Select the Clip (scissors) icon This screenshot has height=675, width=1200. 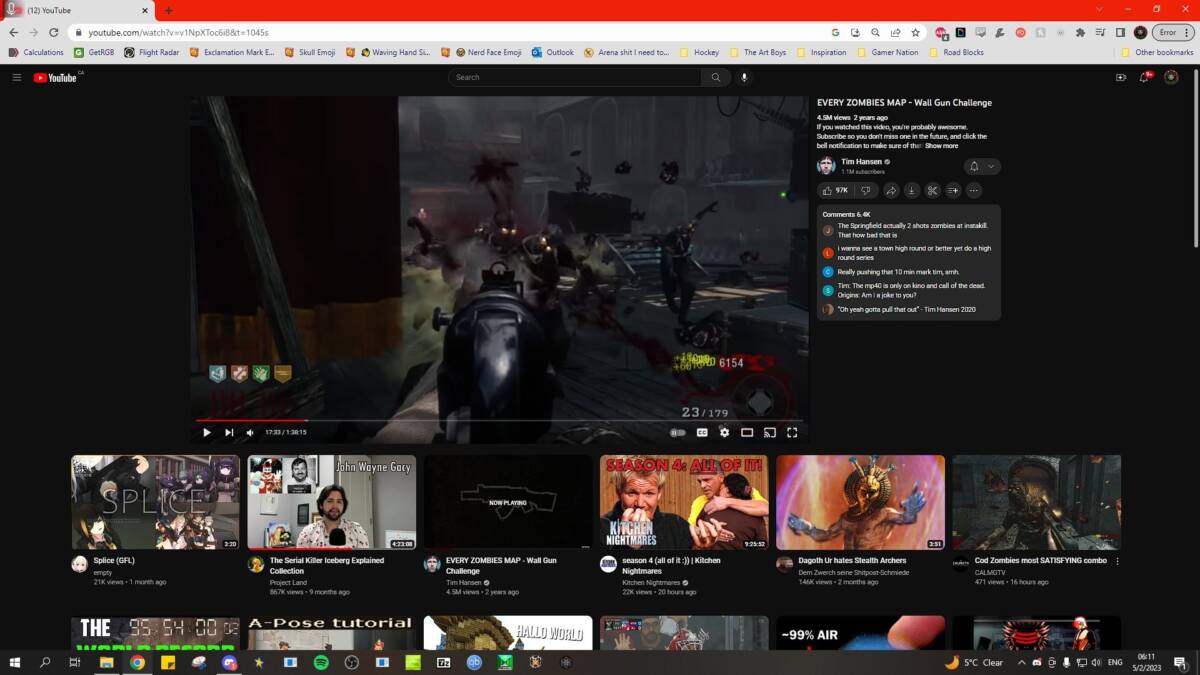click(x=933, y=190)
